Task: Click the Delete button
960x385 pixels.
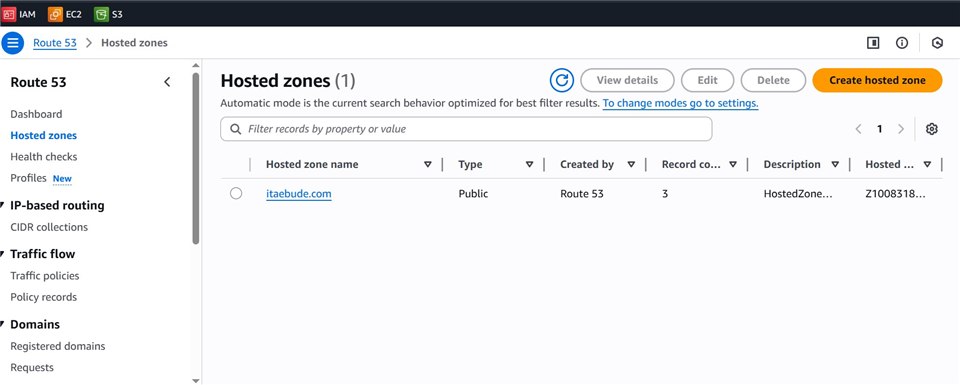Action: point(773,80)
